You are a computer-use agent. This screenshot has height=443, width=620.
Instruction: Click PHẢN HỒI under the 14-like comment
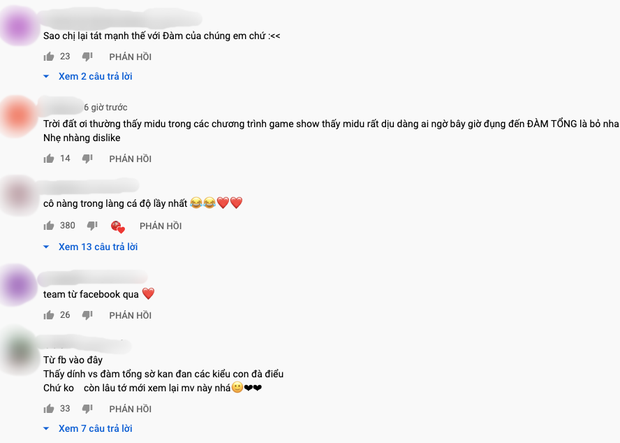pyautogui.click(x=130, y=159)
